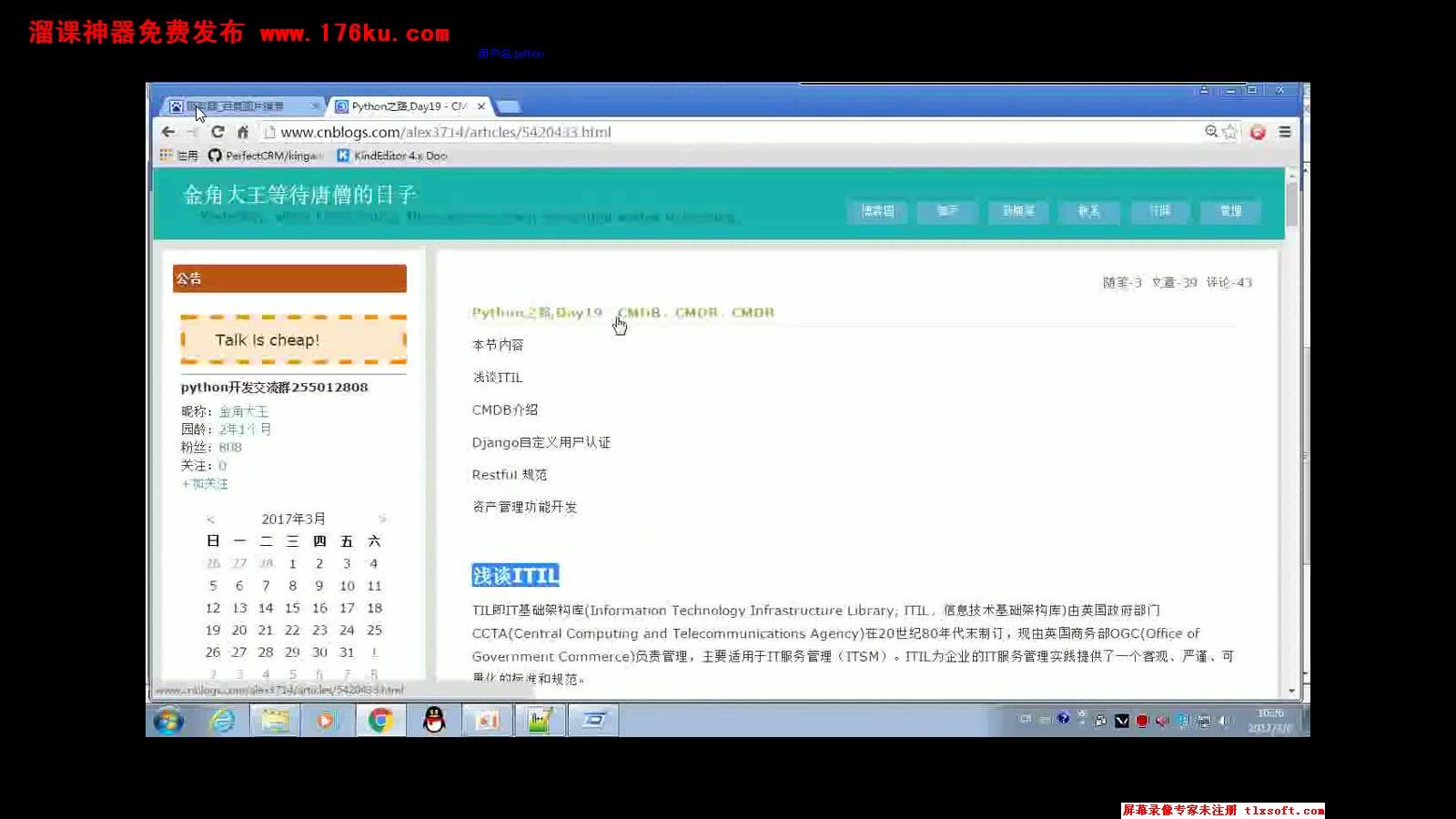Screen dimensions: 1456x819
Task: Switch to the Python之路 Day19 browser tab
Action: tap(405, 106)
